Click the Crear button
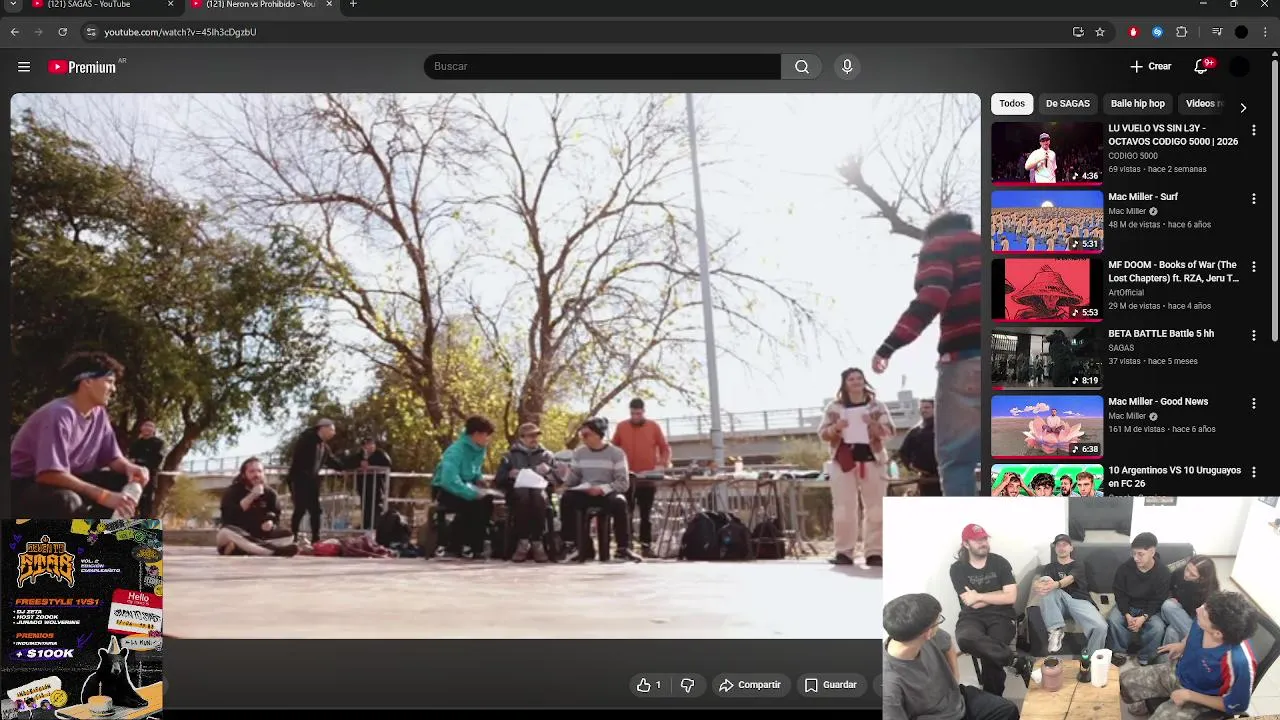This screenshot has height=720, width=1280. pos(1151,67)
